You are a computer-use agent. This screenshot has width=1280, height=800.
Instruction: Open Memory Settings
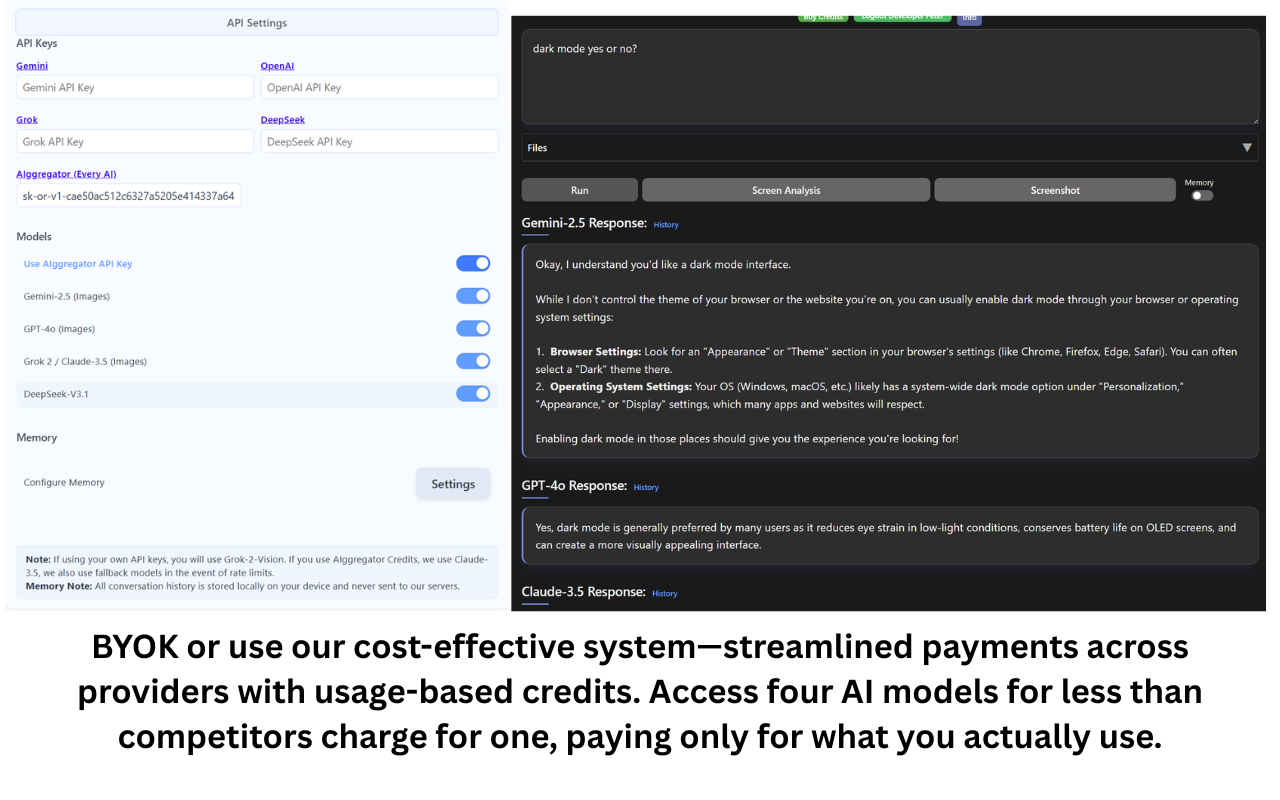pyautogui.click(x=452, y=483)
